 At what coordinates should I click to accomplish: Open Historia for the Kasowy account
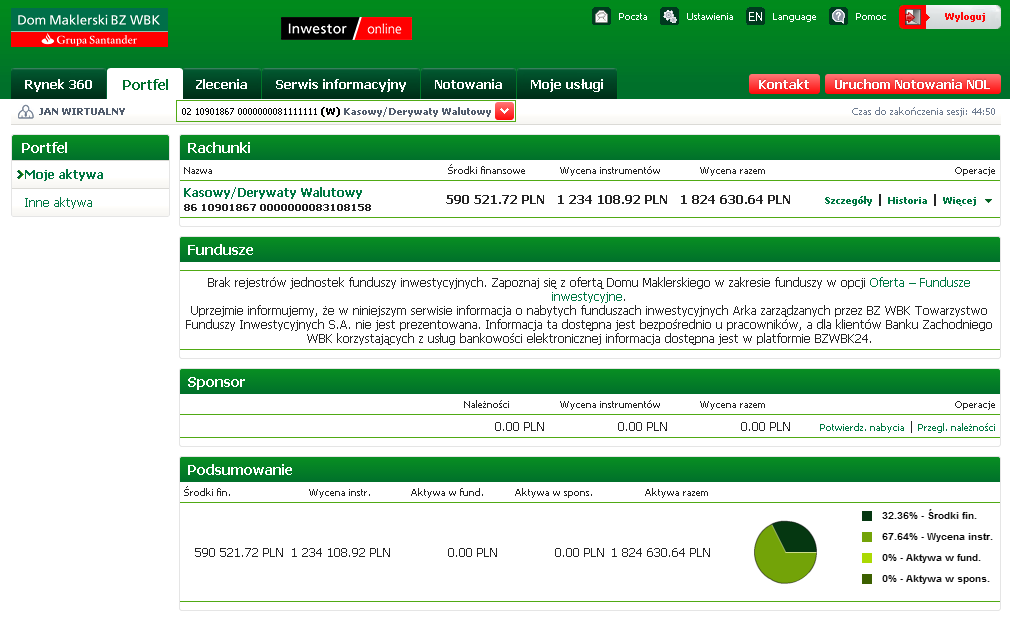point(907,200)
